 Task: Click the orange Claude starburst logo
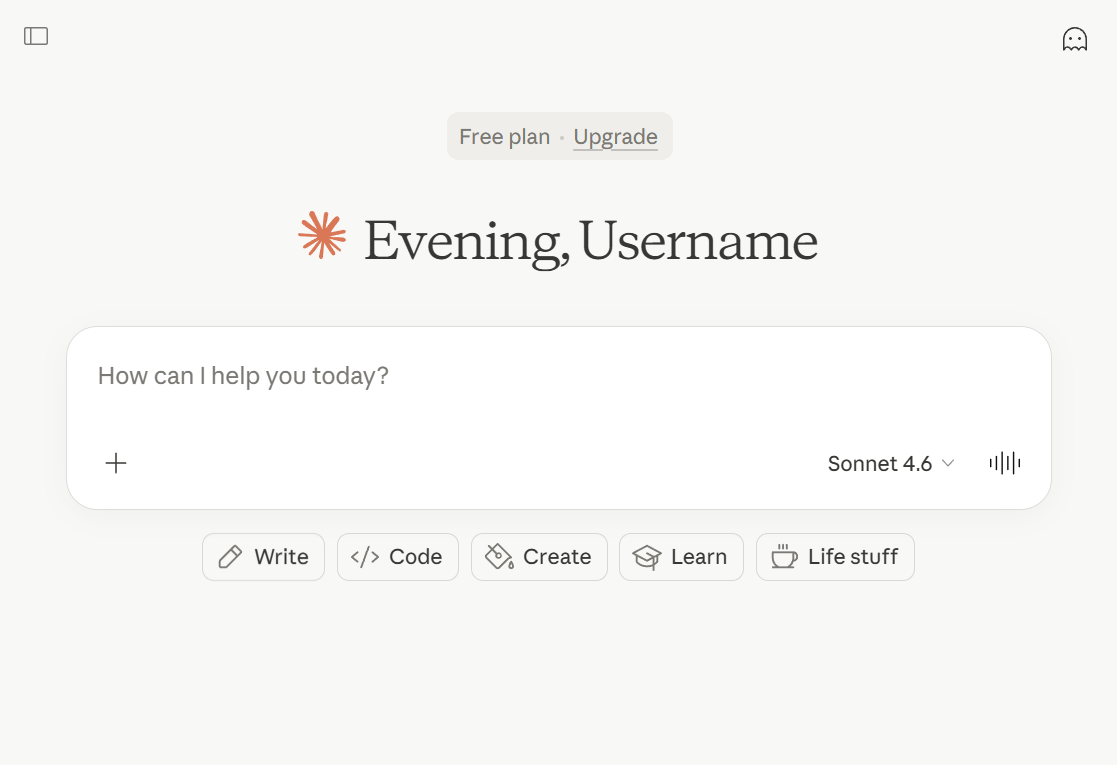[322, 234]
